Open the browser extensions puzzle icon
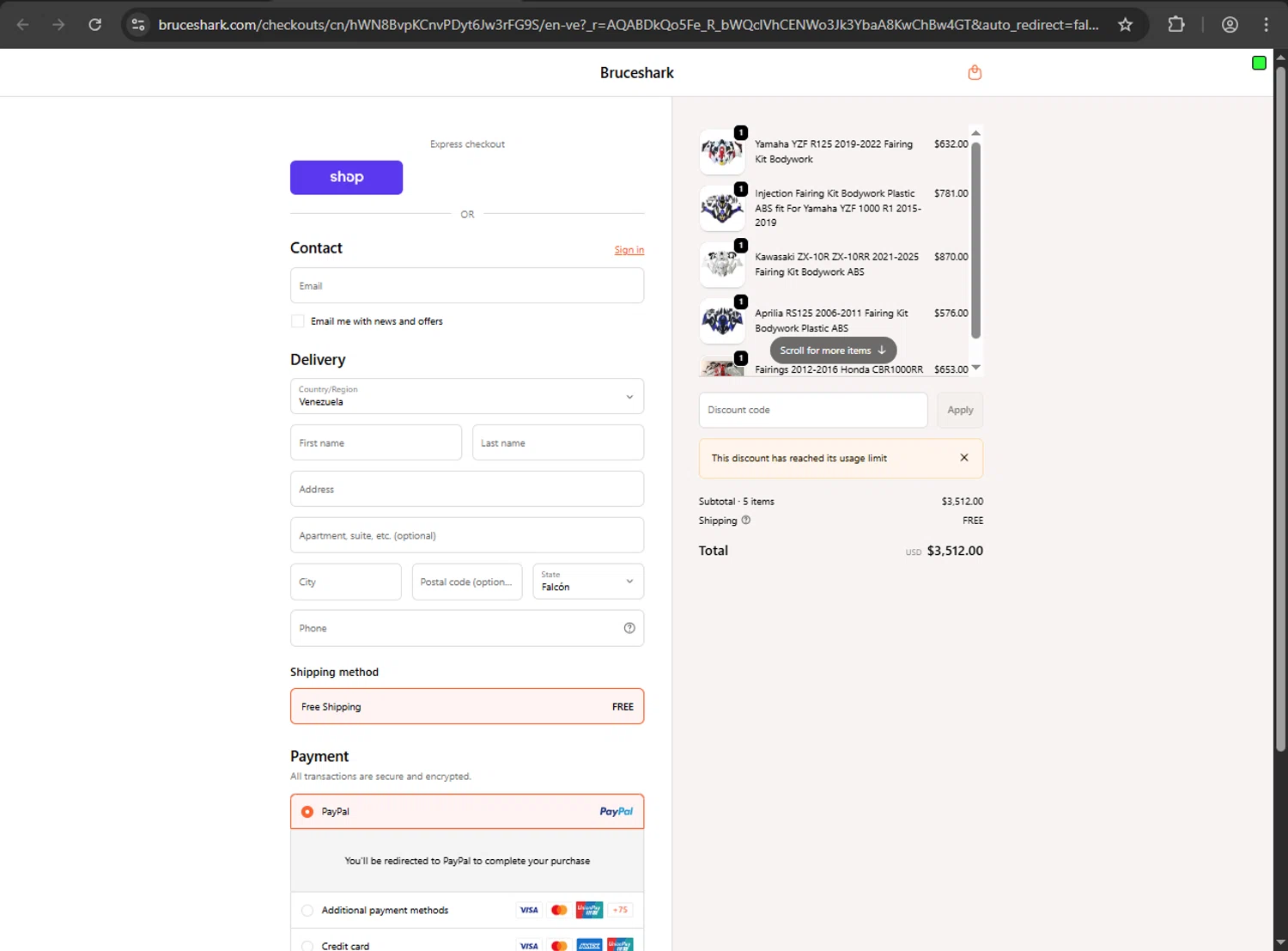 [x=1176, y=25]
